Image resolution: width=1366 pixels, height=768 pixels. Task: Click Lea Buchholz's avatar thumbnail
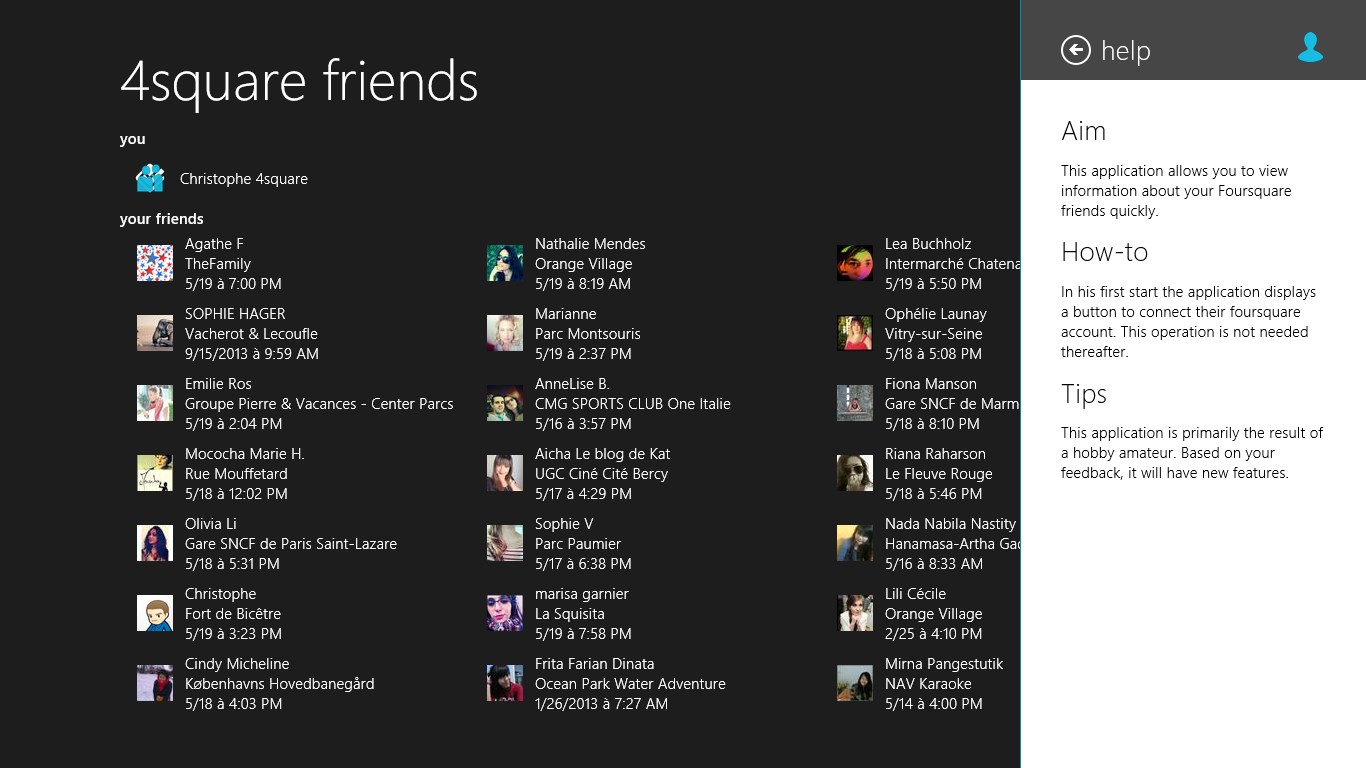coord(855,263)
